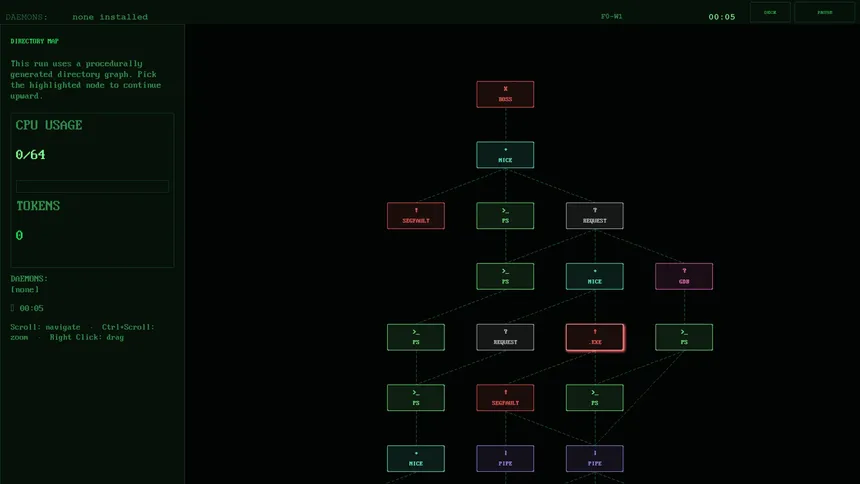Click the SEGFAULT node left of the top PS

[x=416, y=216]
